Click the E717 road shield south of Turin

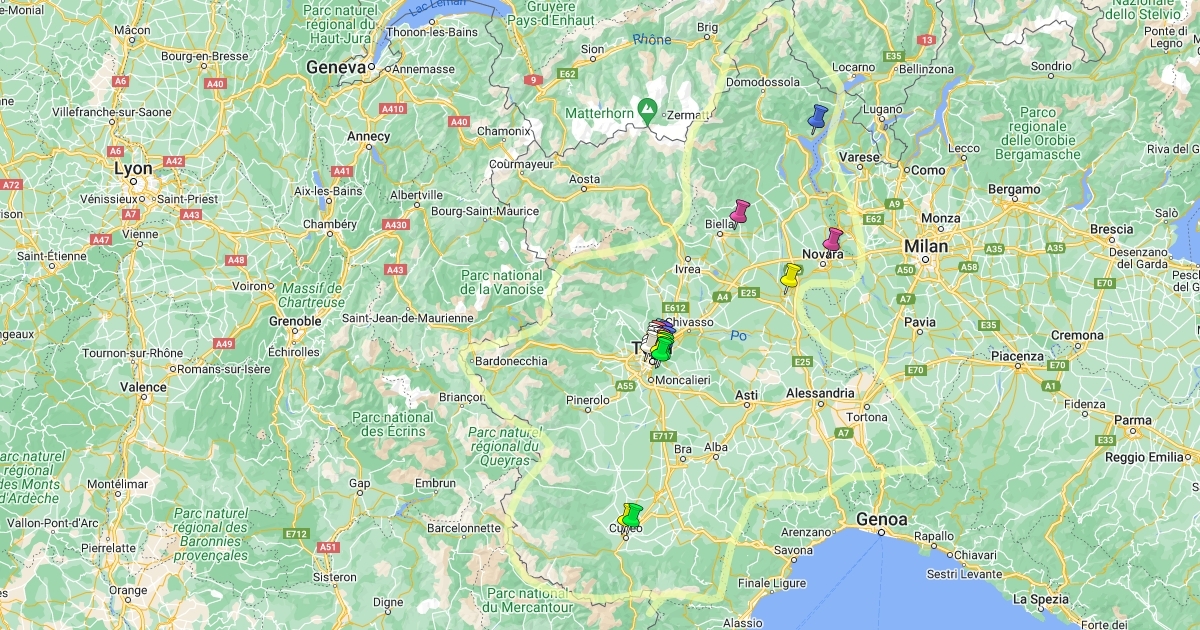pos(663,436)
